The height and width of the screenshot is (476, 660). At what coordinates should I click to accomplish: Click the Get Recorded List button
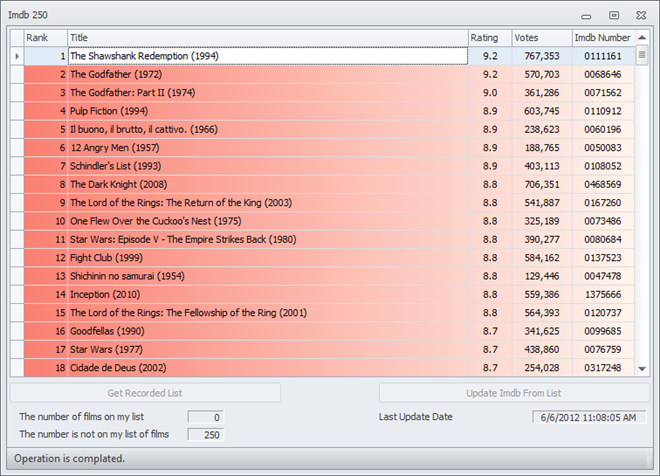tap(145, 393)
